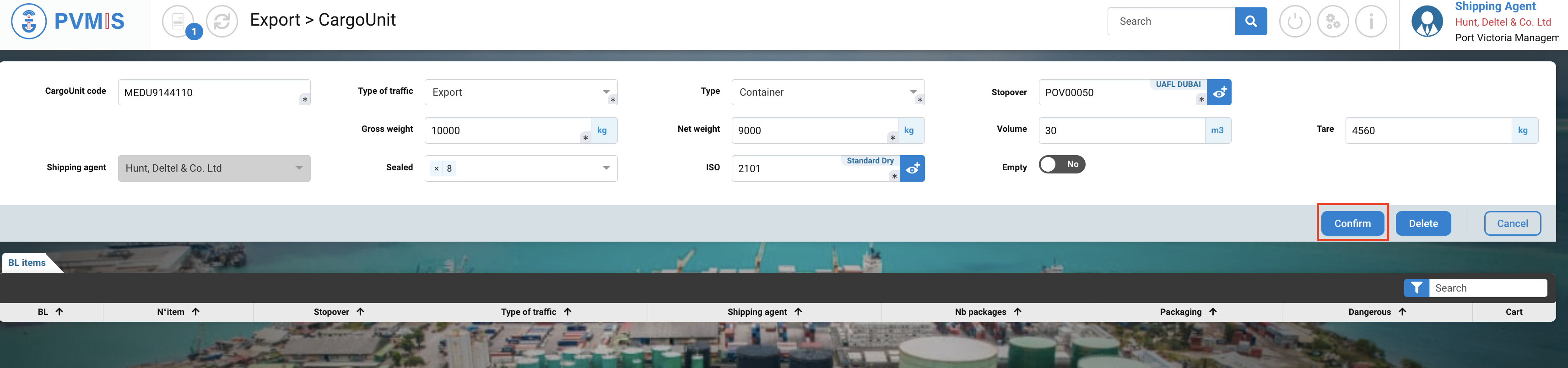The image size is (1568, 368).
Task: Expand the Sealed dropdown arrow
Action: click(x=606, y=168)
